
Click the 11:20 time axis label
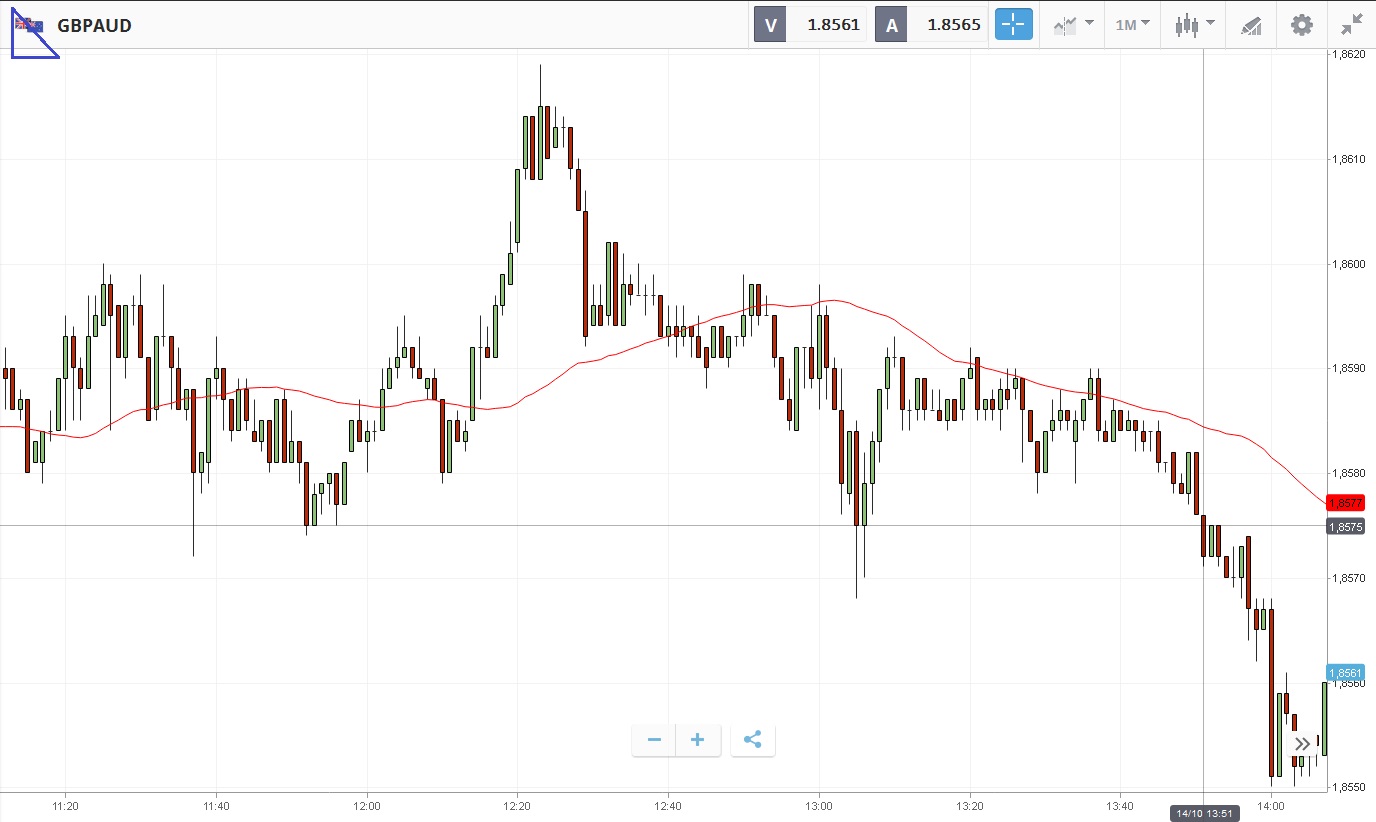[65, 806]
